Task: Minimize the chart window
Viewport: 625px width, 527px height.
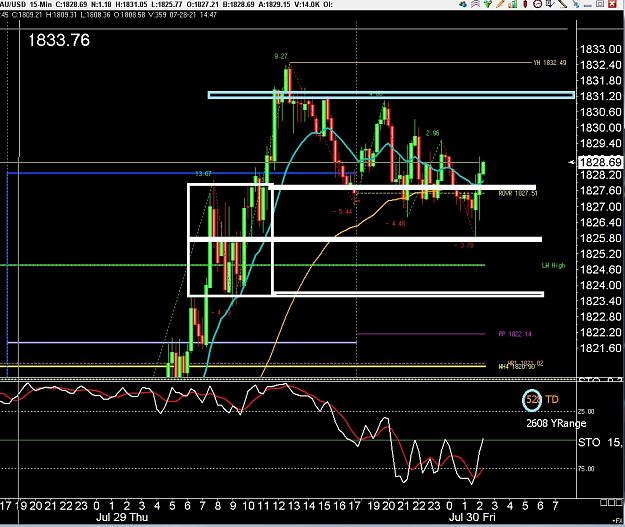Action: click(x=588, y=5)
